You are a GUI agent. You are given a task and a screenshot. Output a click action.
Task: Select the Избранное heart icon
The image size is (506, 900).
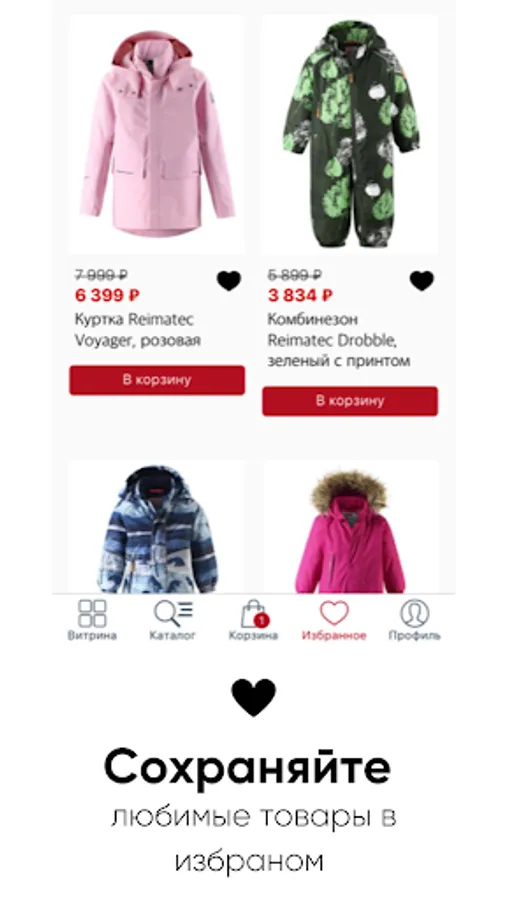[x=334, y=613]
